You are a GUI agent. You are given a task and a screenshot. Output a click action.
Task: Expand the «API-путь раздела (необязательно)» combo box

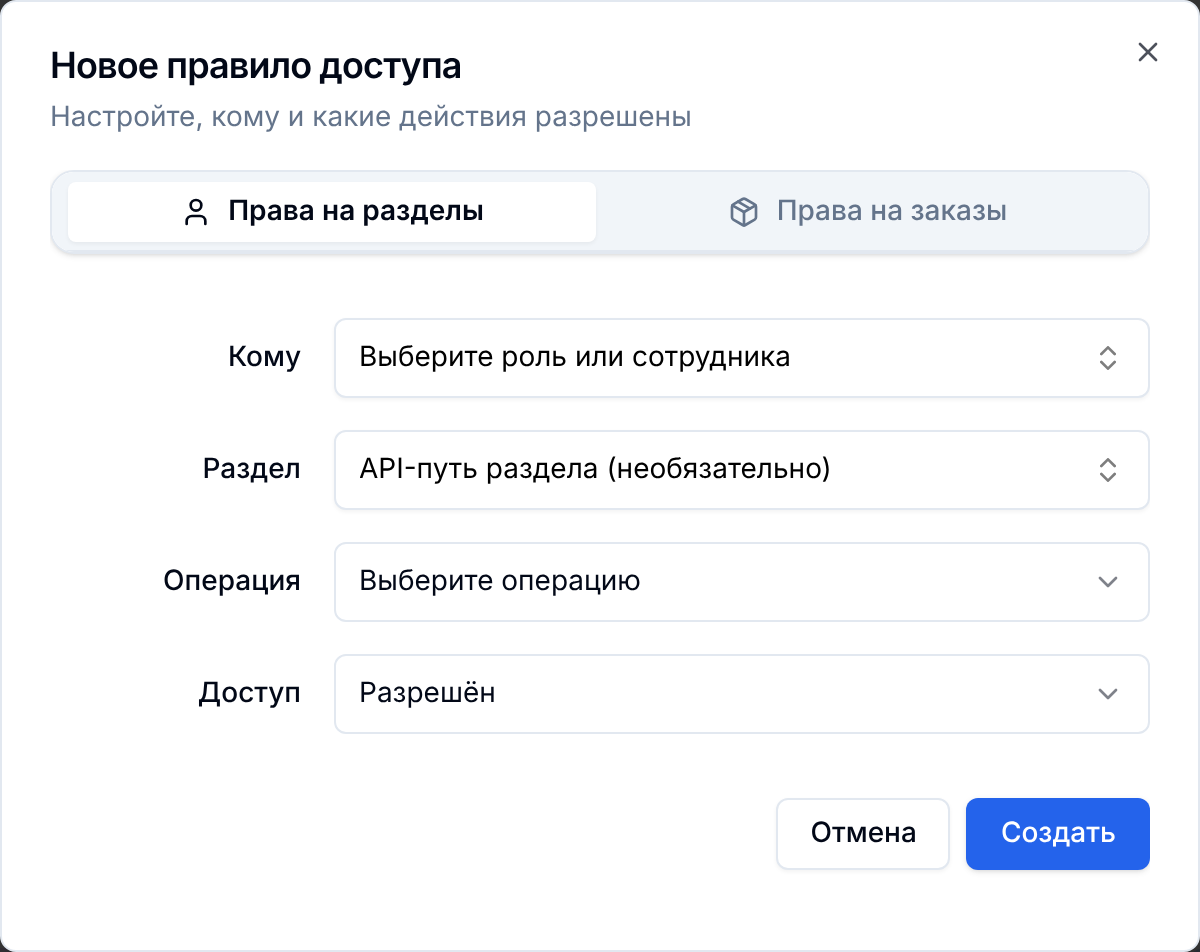[741, 470]
